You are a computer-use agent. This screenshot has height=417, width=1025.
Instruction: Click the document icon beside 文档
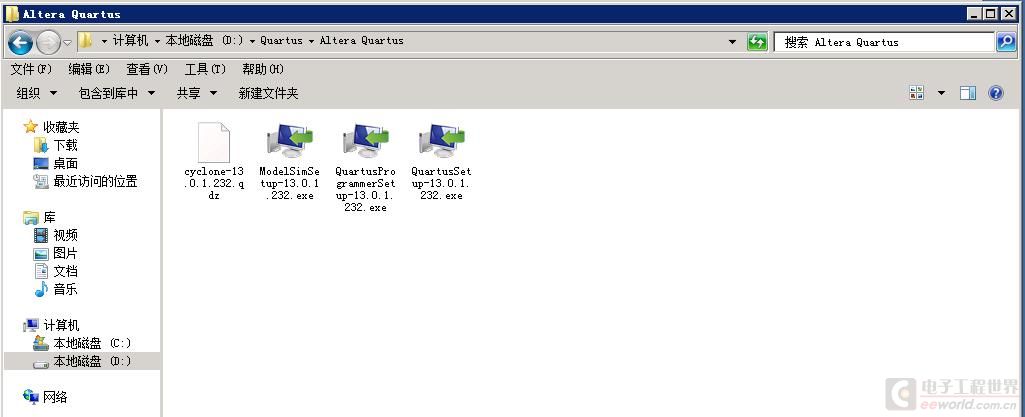click(41, 271)
